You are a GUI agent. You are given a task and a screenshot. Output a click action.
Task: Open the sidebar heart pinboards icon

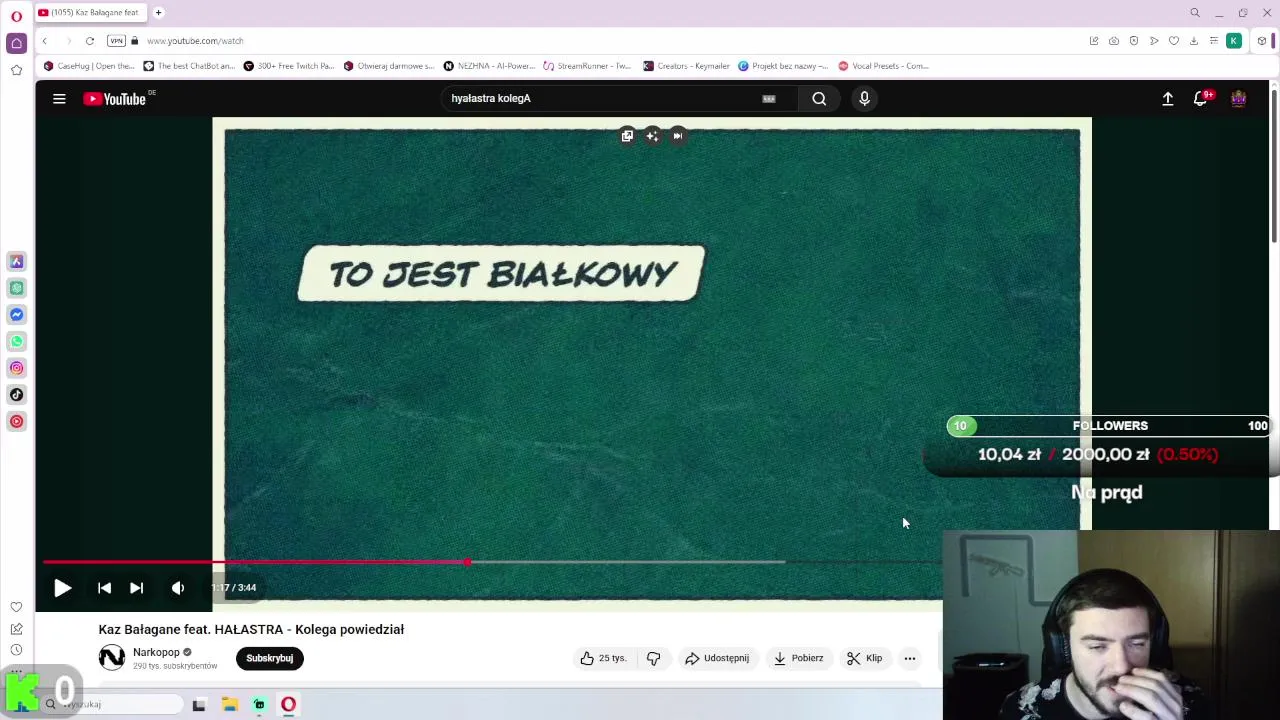tap(16, 607)
